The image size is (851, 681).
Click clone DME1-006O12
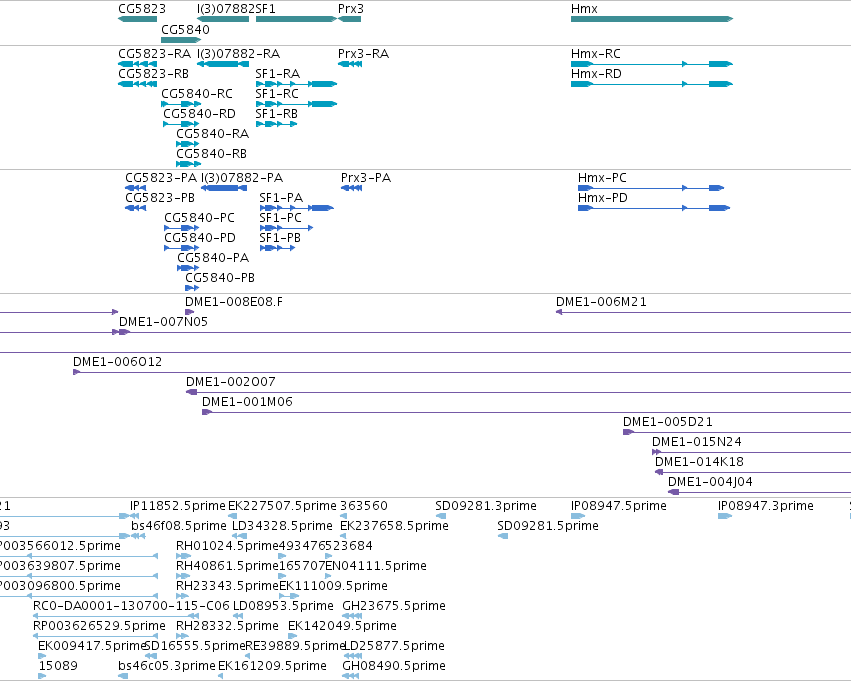462,373
